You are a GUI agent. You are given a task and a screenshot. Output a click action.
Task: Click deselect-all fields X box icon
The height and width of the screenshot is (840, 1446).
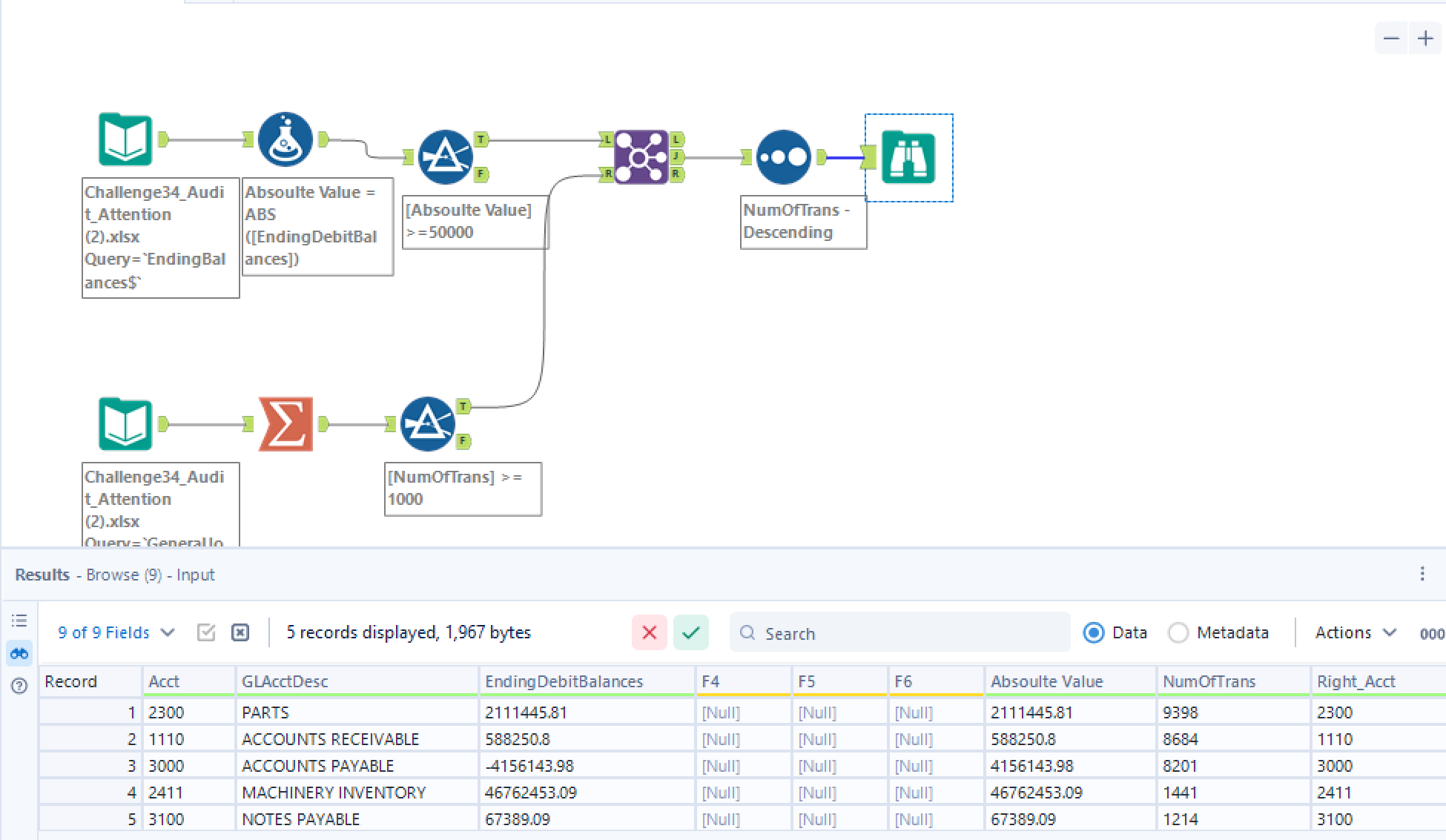click(240, 632)
